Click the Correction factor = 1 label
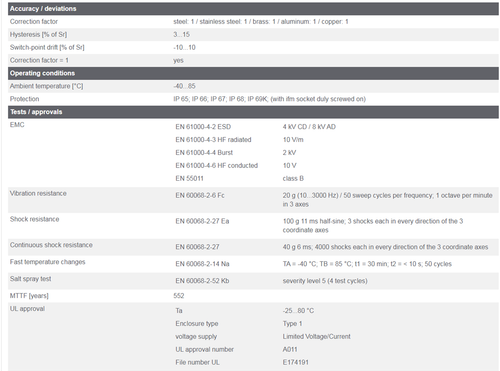Screen dimensions: 500x371 tap(39, 61)
